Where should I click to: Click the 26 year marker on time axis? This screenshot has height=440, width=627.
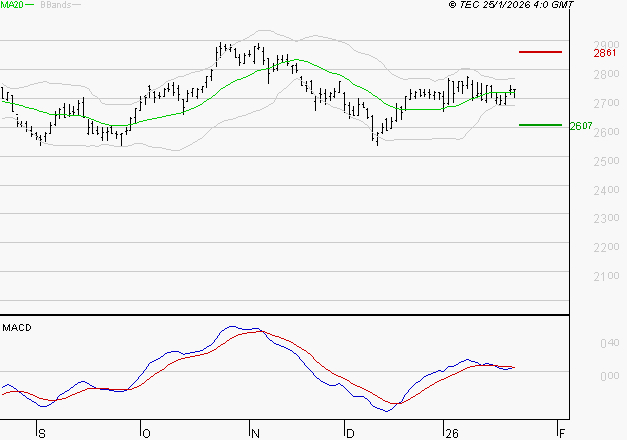[x=452, y=434]
